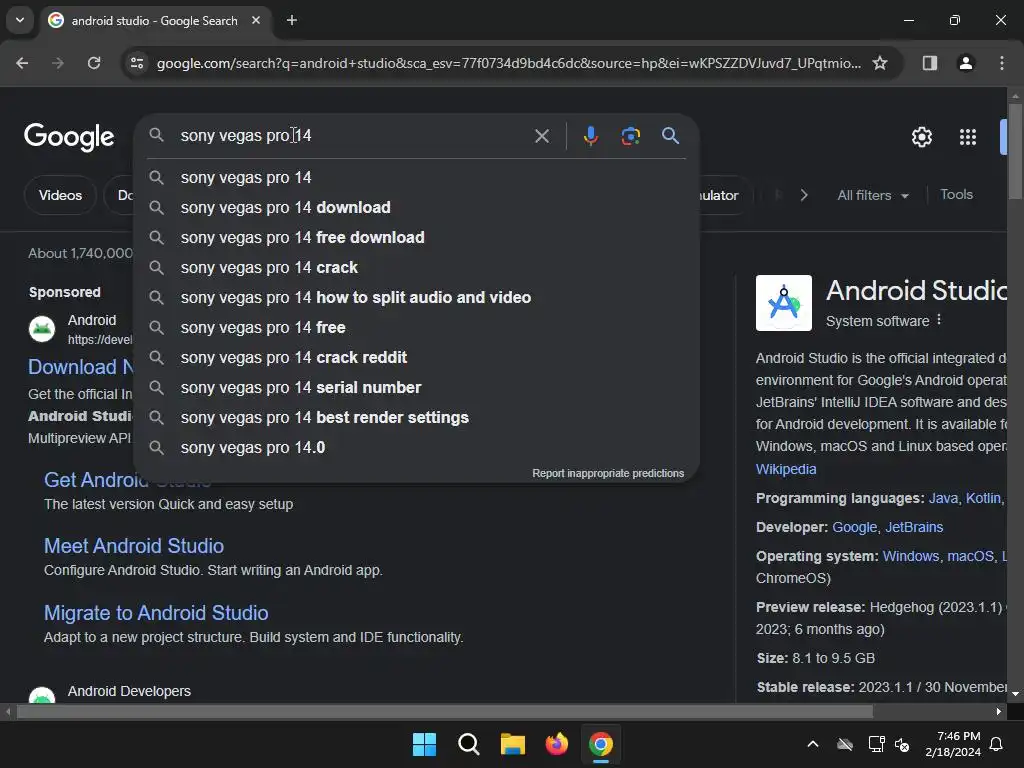Select suggestion sony vegas pro 14 crack
The height and width of the screenshot is (768, 1024).
click(416, 268)
